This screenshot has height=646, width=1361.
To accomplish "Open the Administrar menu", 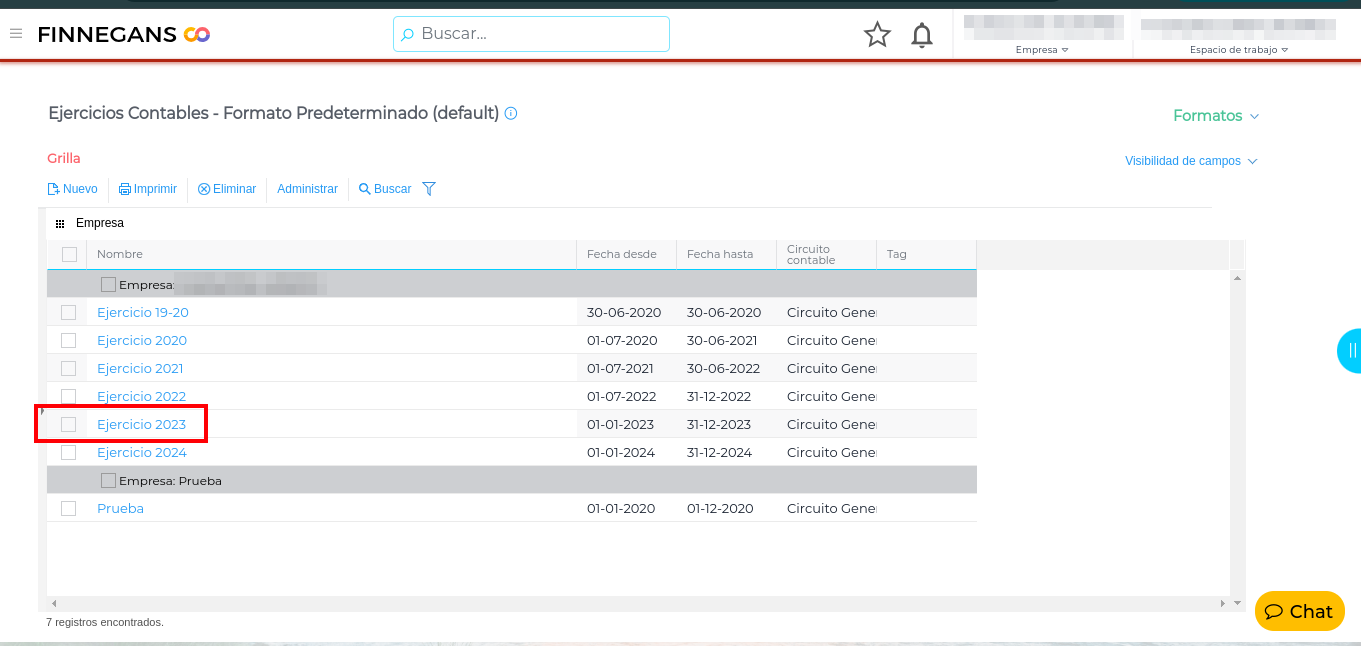I will [x=307, y=189].
